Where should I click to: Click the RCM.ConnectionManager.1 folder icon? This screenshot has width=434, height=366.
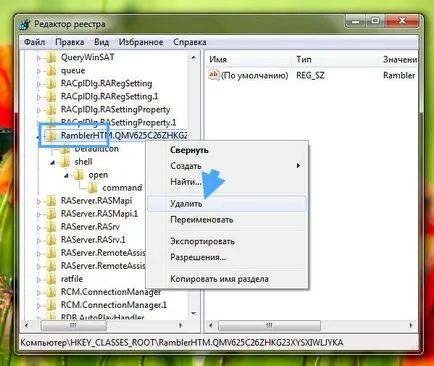point(51,305)
